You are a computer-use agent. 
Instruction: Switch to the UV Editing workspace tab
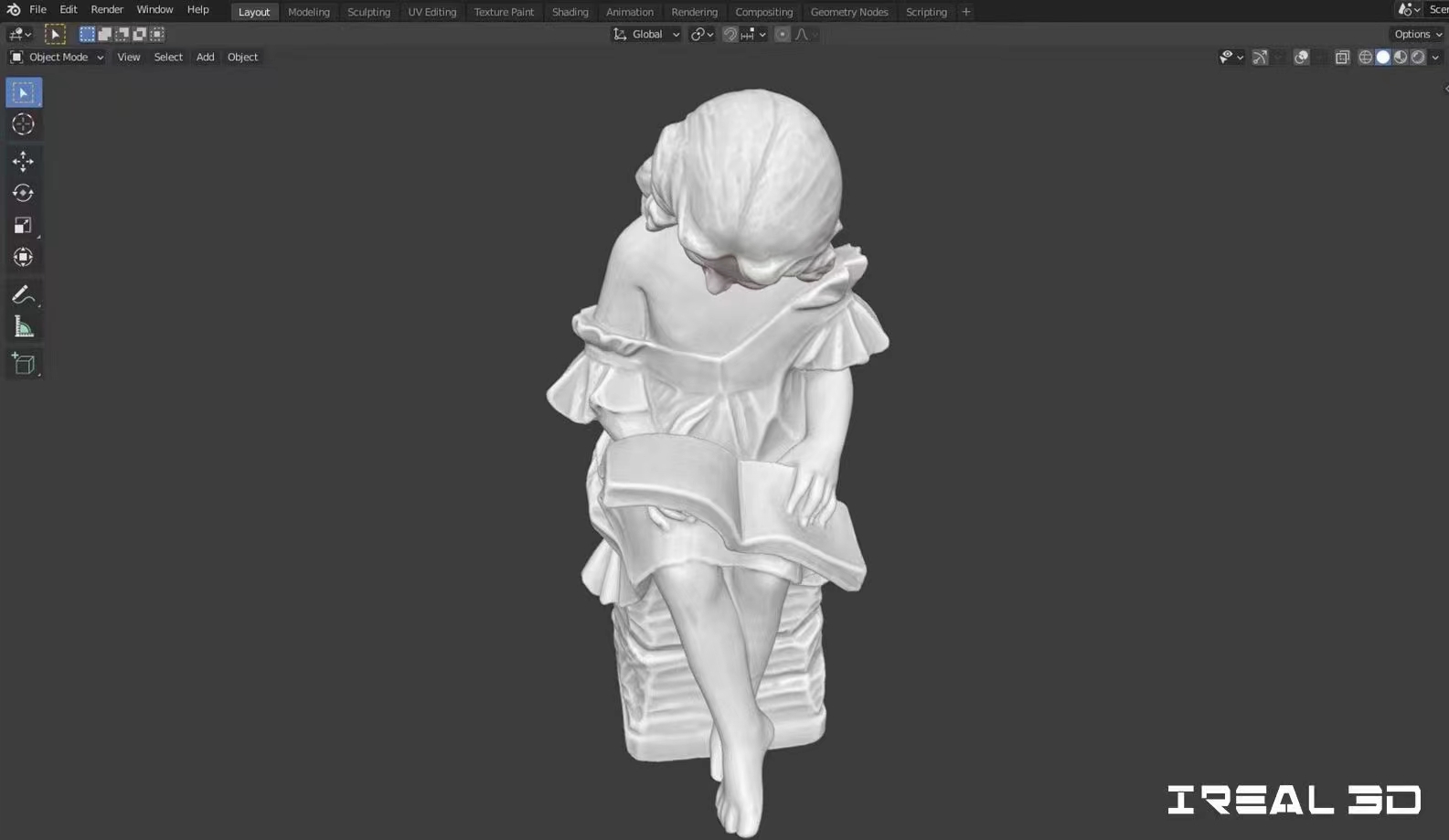(x=432, y=12)
